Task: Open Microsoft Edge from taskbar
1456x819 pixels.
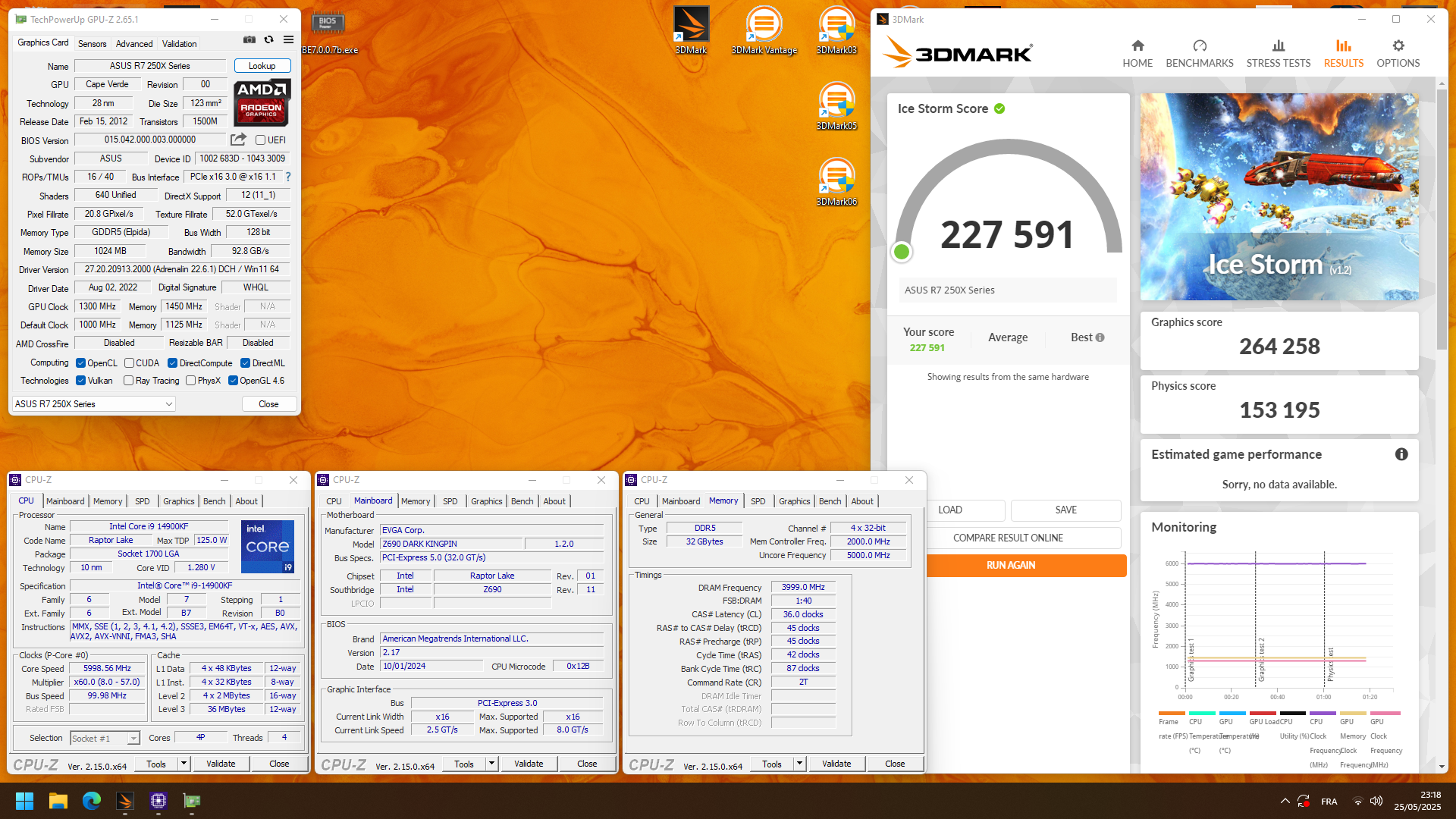Action: click(92, 801)
